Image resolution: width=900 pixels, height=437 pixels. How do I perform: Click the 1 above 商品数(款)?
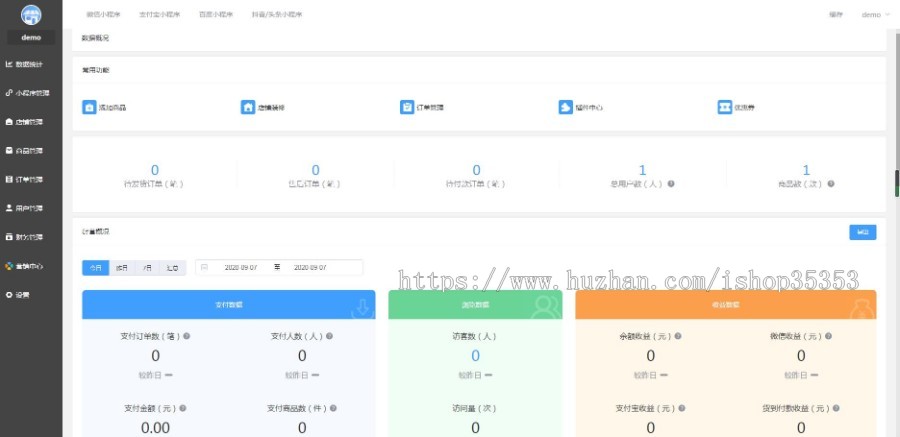click(x=806, y=170)
